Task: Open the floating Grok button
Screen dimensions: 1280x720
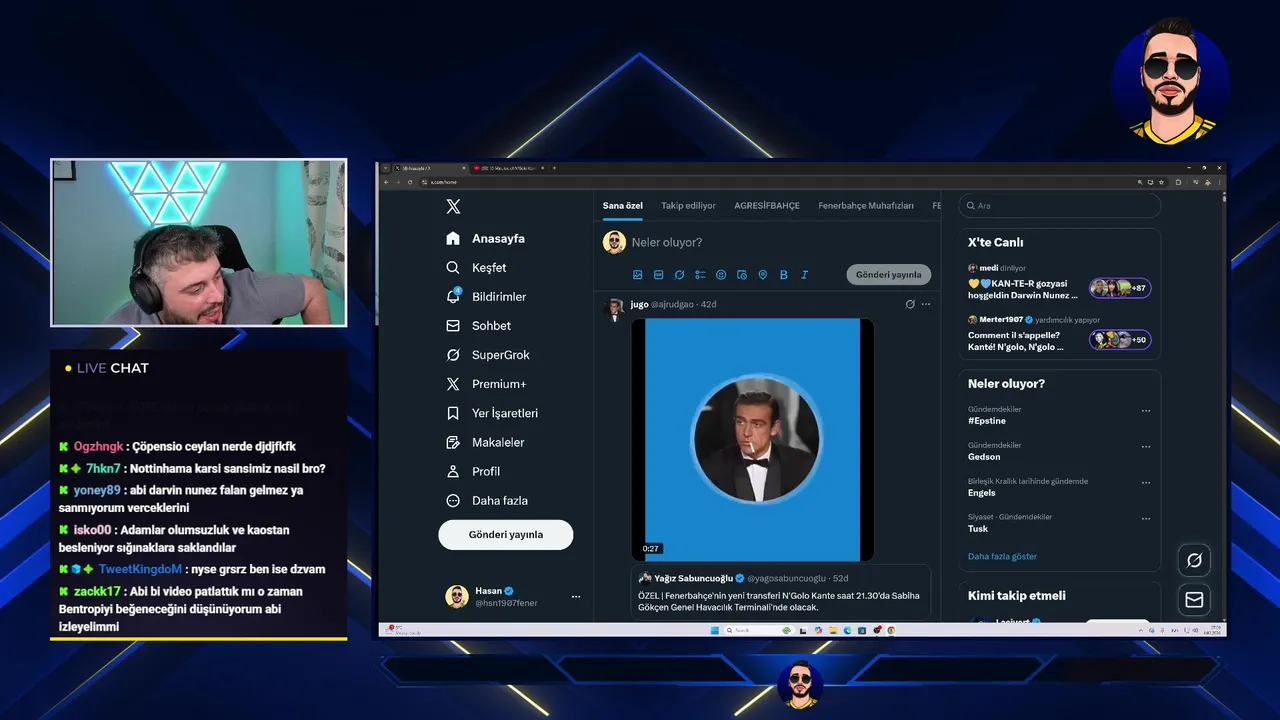Action: pos(1194,560)
